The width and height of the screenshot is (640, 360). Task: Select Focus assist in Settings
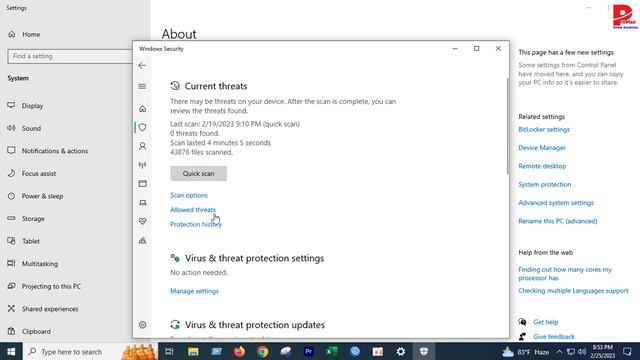pyautogui.click(x=31, y=173)
